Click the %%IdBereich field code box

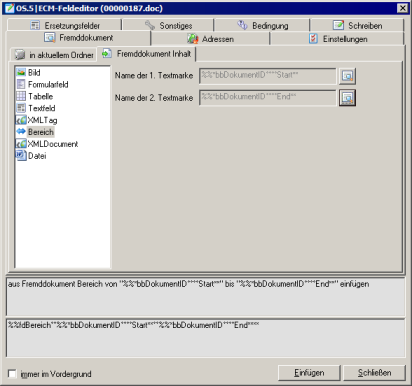(x=206, y=338)
